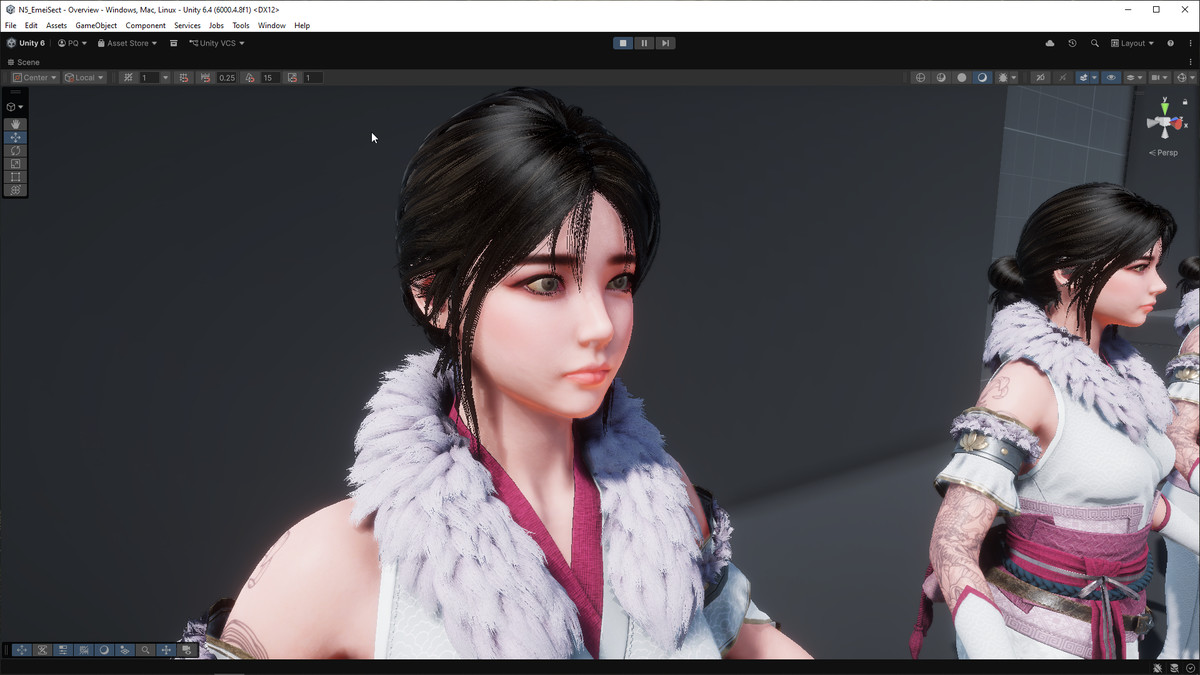Open the Unity VCS dropdown
1200x675 pixels.
click(217, 43)
